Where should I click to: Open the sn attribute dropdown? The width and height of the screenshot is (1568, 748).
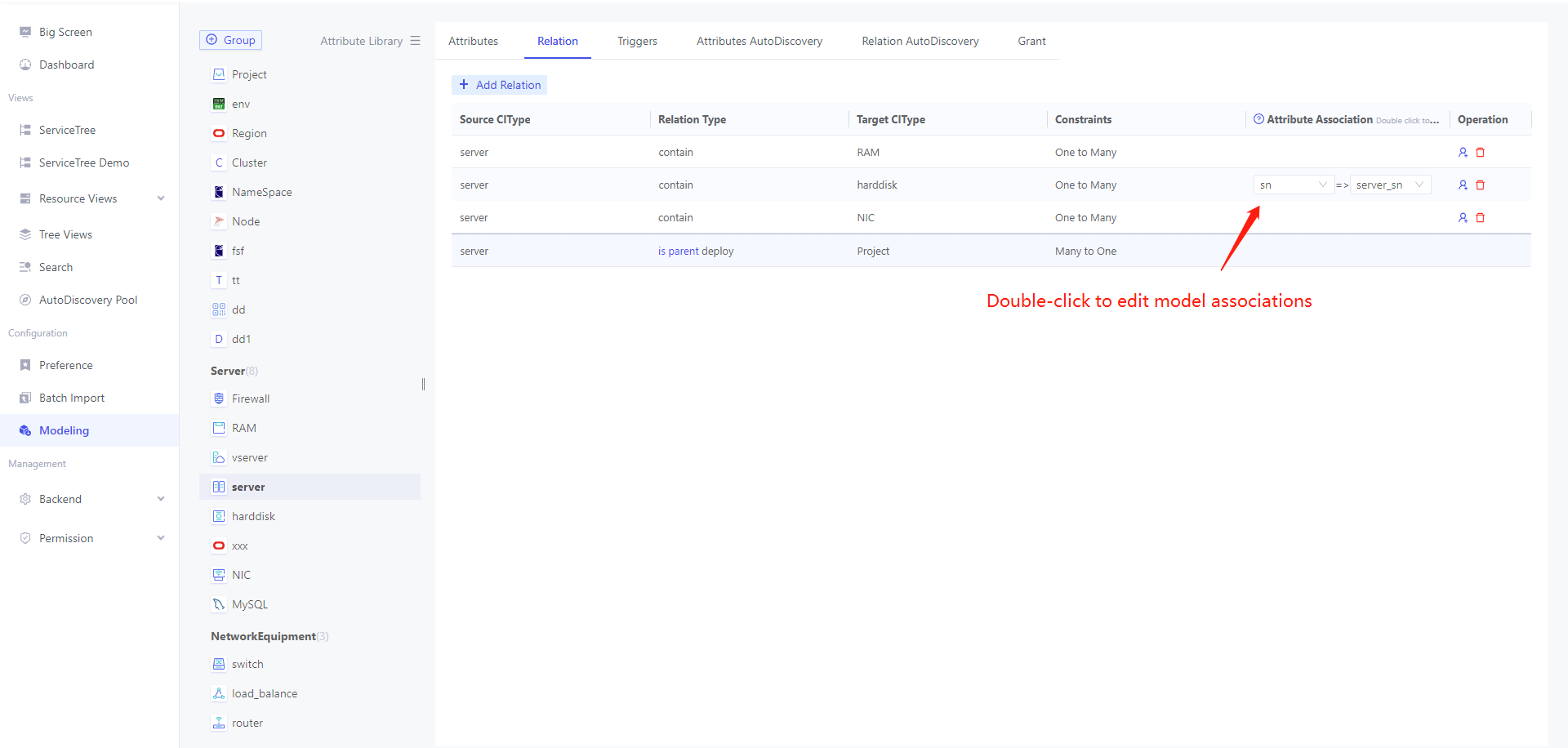click(1294, 185)
